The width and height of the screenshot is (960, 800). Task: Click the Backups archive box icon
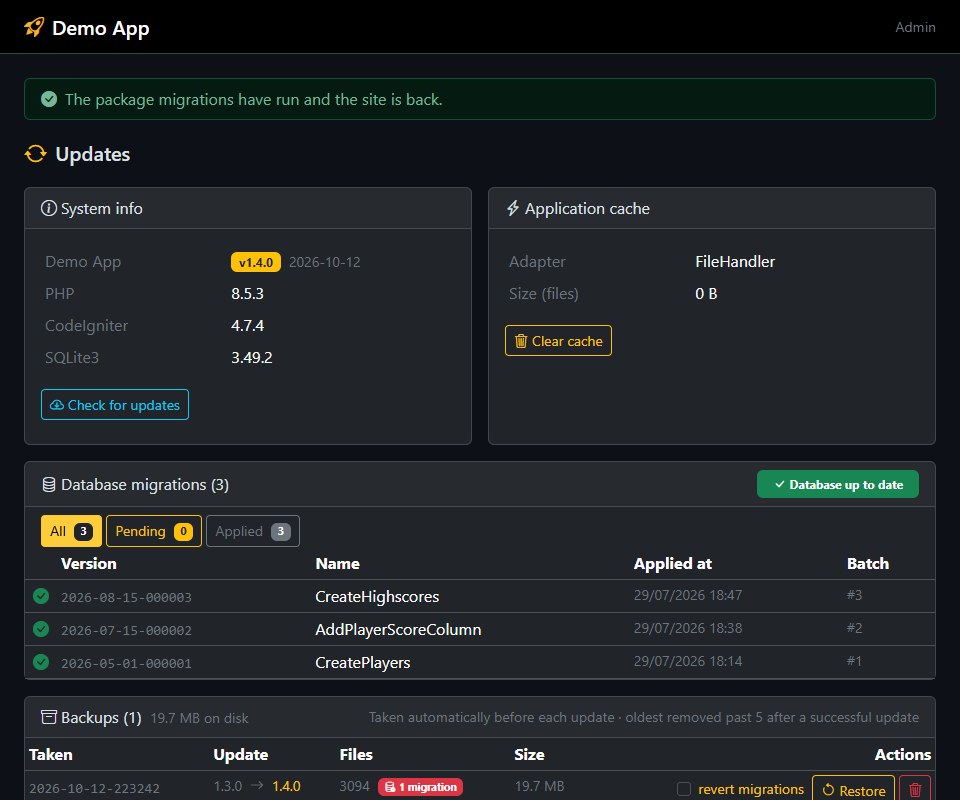48,717
